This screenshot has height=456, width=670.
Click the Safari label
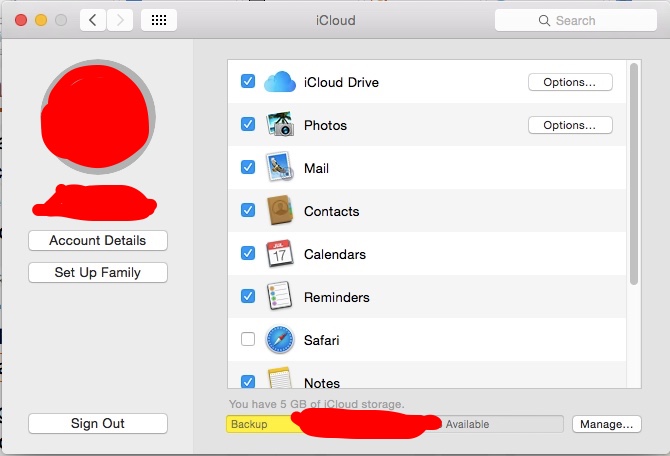321,340
